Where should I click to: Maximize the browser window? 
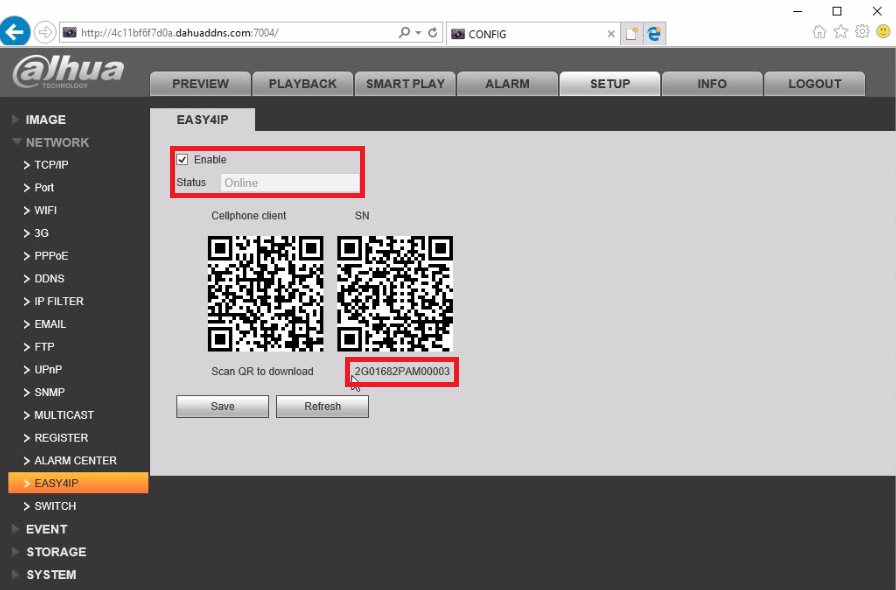coord(837,11)
